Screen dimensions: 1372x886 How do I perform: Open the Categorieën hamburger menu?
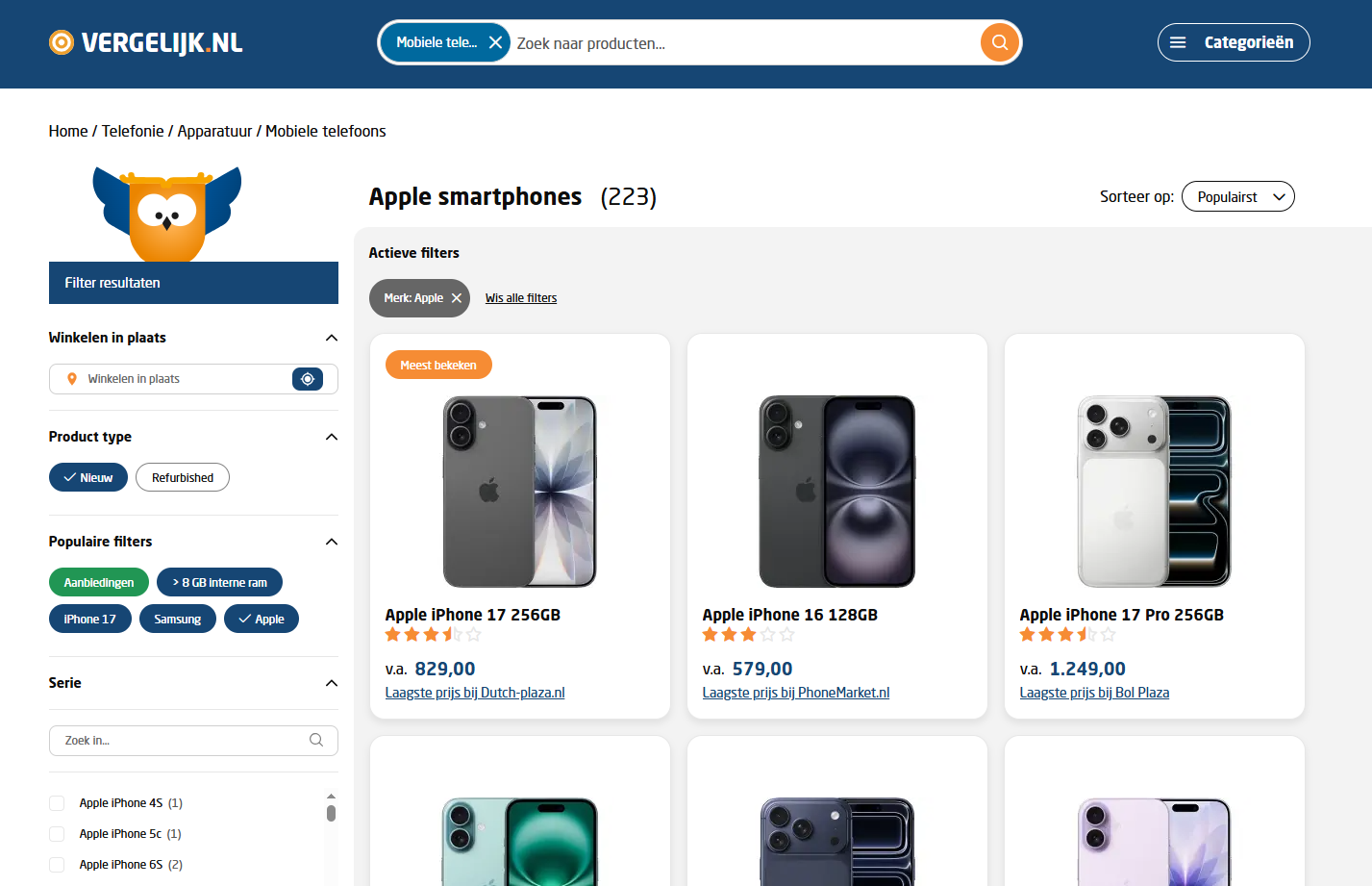click(1234, 42)
